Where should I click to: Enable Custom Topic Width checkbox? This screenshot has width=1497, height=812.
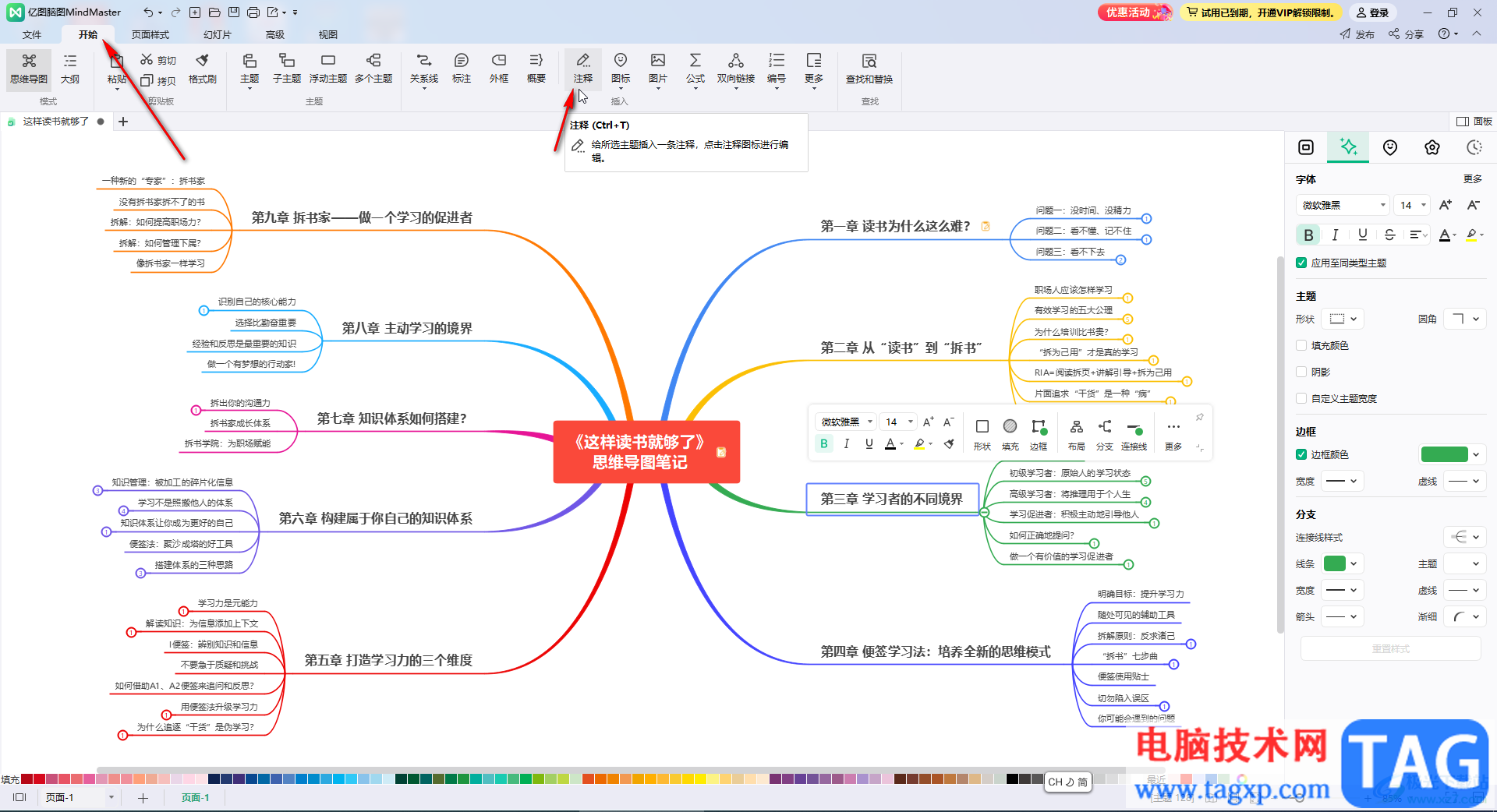pos(1301,398)
